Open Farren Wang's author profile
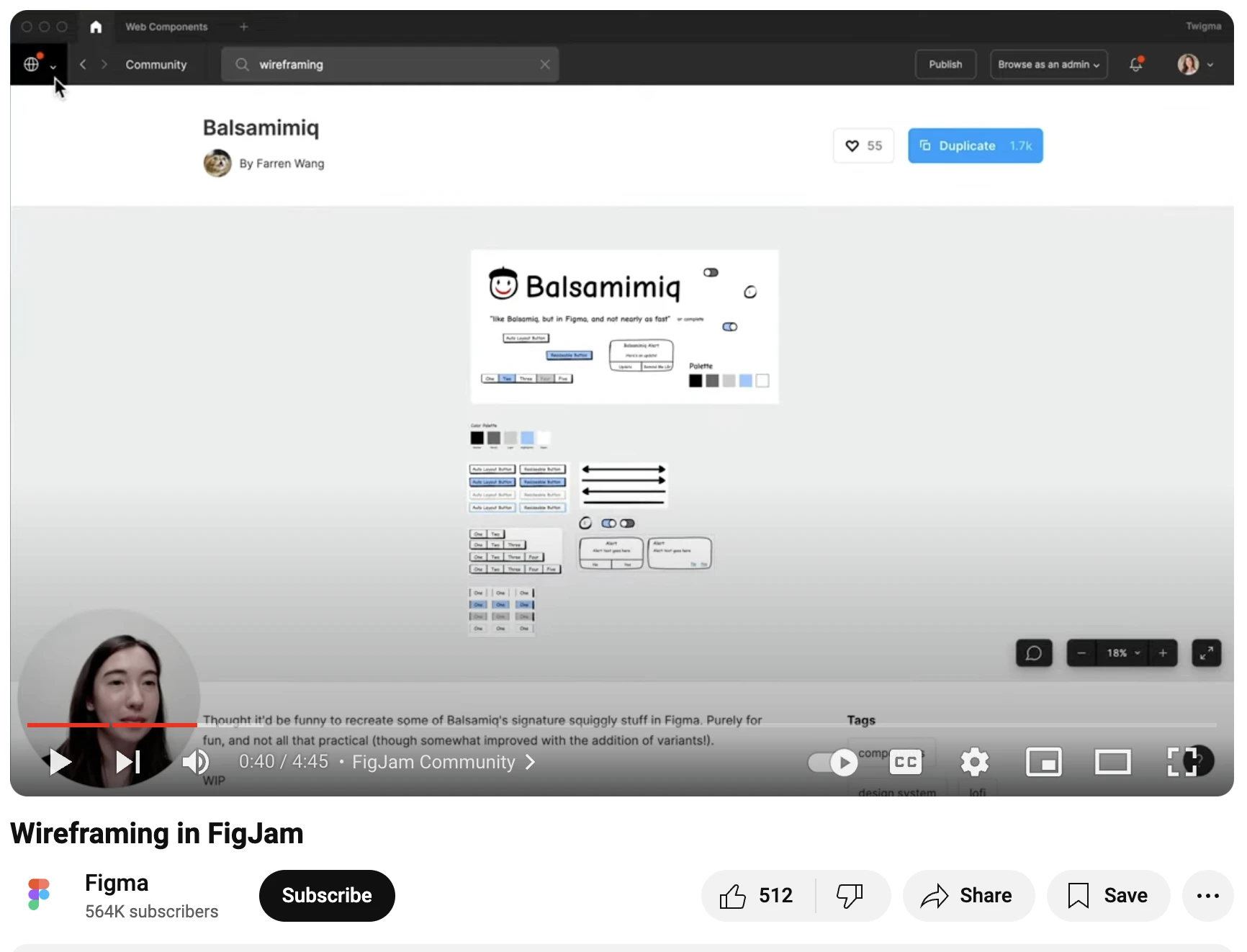The image size is (1247, 952). (x=282, y=163)
